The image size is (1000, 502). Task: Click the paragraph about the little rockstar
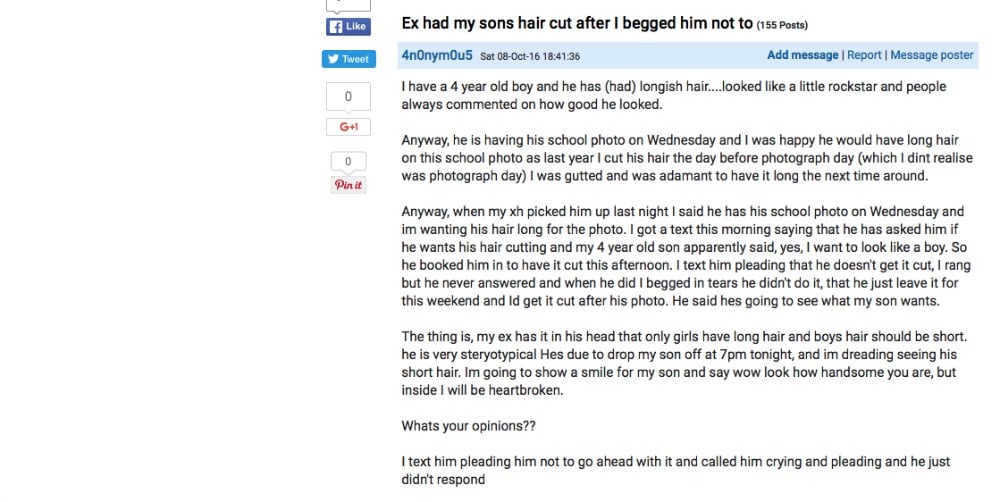[x=673, y=96]
